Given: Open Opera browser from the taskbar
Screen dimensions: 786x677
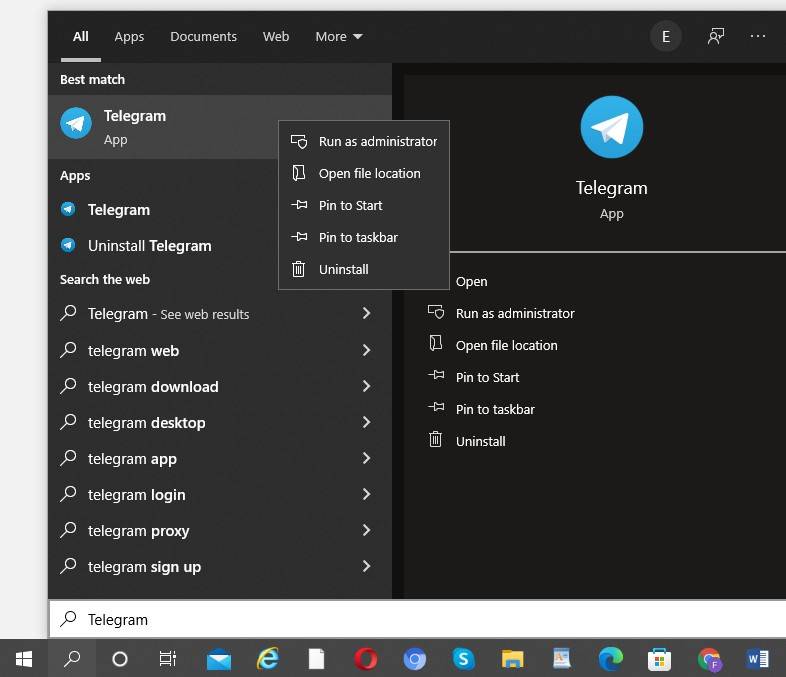Looking at the screenshot, I should point(366,658).
